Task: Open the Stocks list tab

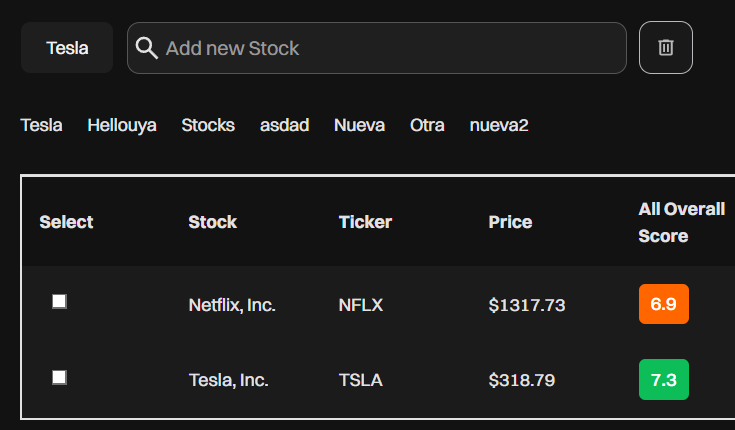Action: tap(208, 125)
